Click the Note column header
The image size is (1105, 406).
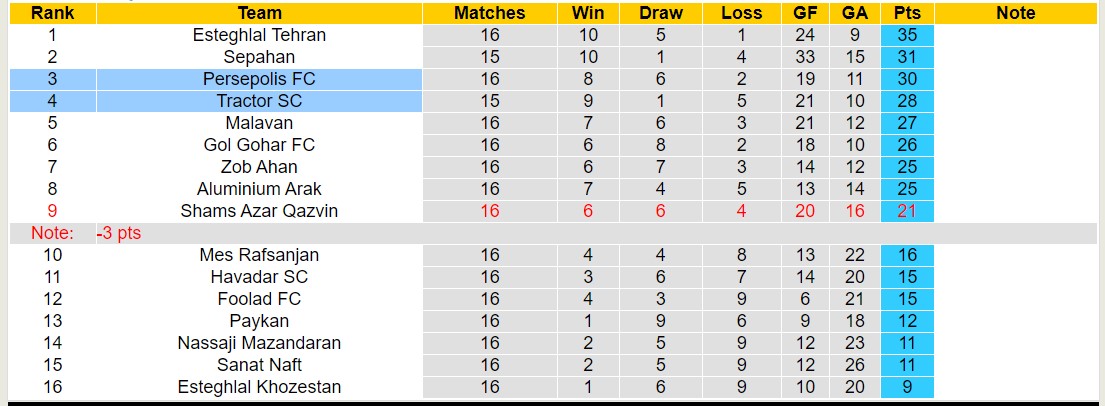[x=1016, y=13]
